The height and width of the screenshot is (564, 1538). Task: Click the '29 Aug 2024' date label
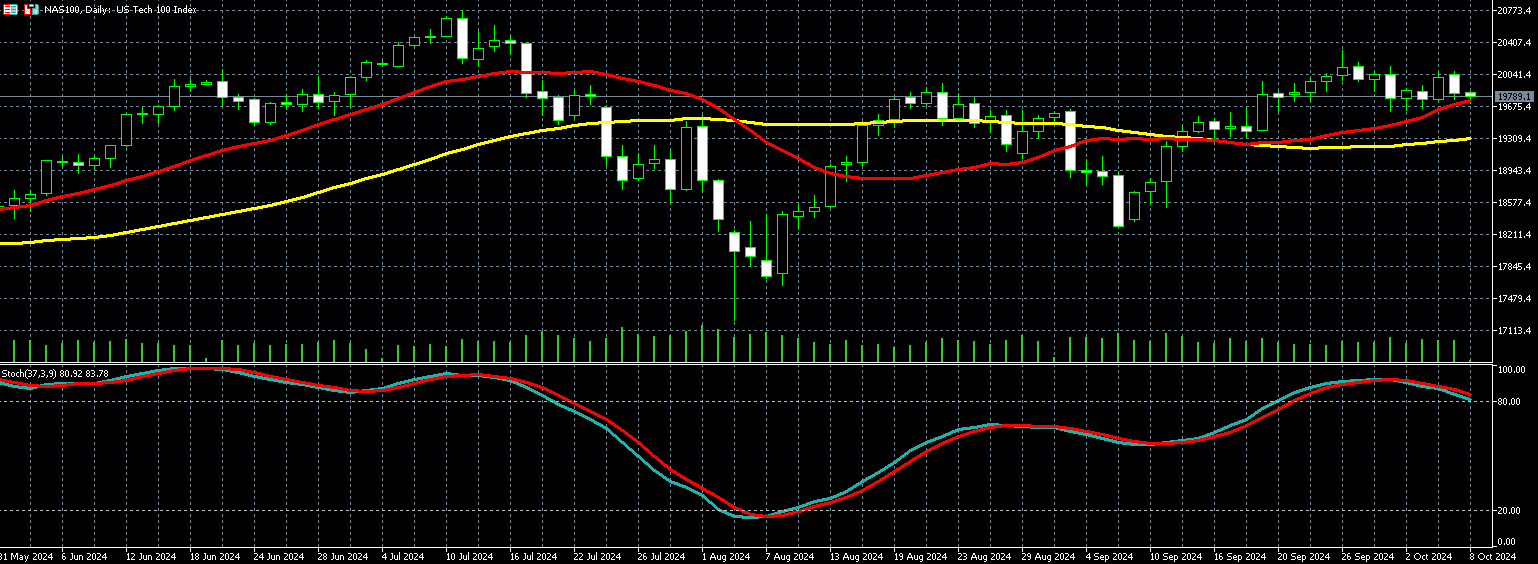1049,556
